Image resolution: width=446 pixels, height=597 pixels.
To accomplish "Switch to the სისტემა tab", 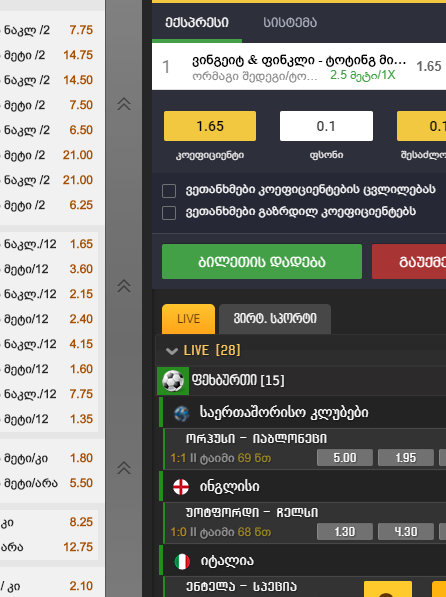I will point(290,22).
